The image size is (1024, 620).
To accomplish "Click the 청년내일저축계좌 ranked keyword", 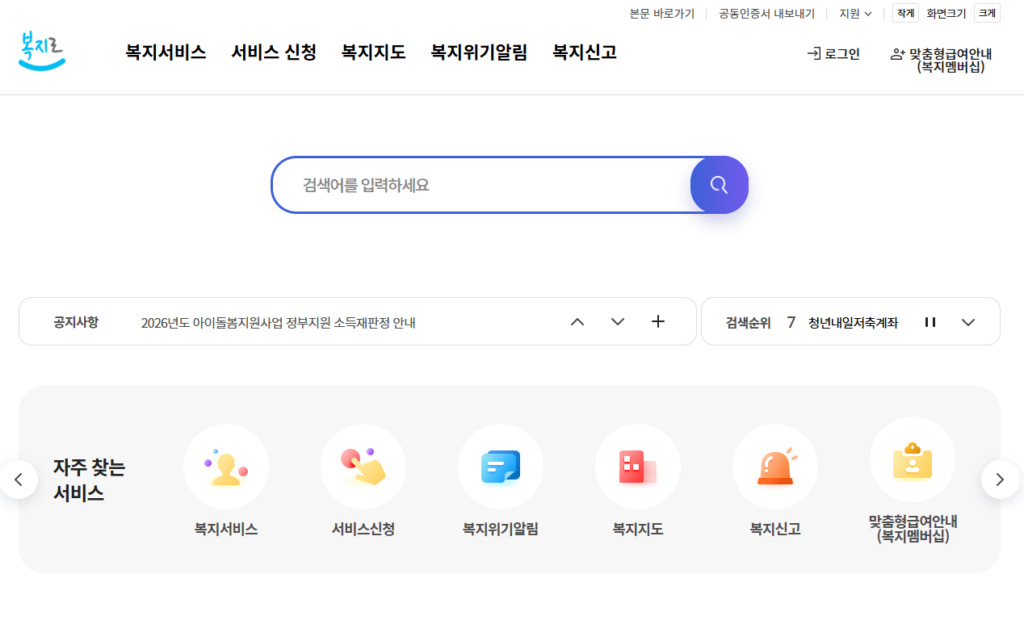I will [853, 323].
